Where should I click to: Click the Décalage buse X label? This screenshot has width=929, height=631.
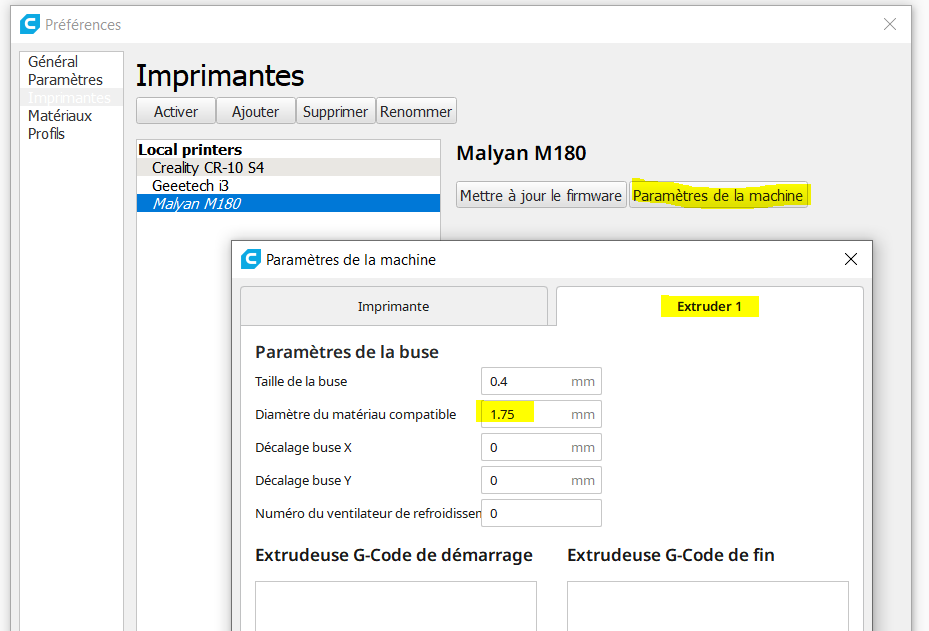[303, 448]
